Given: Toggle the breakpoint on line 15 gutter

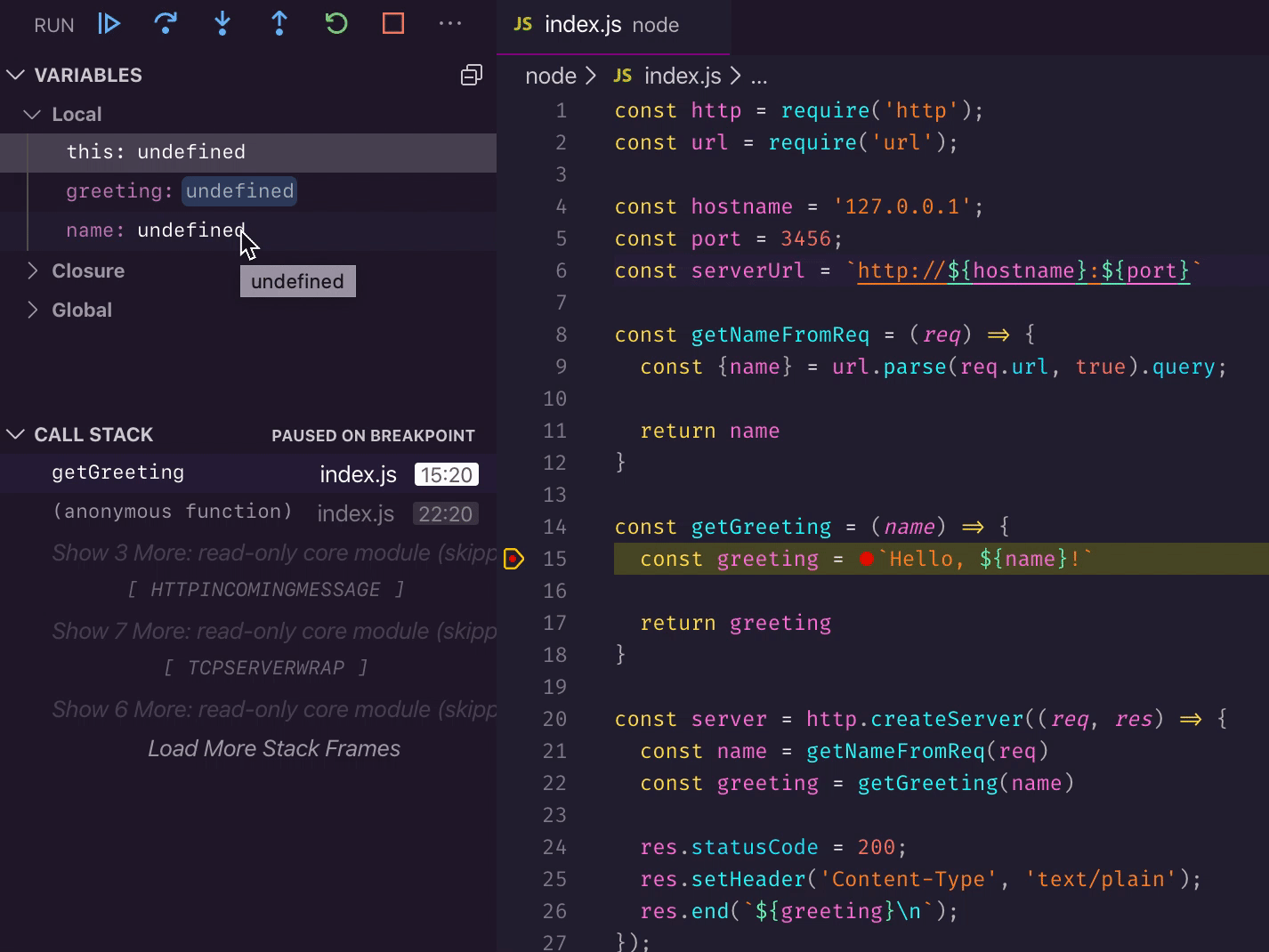Looking at the screenshot, I should click(x=514, y=559).
